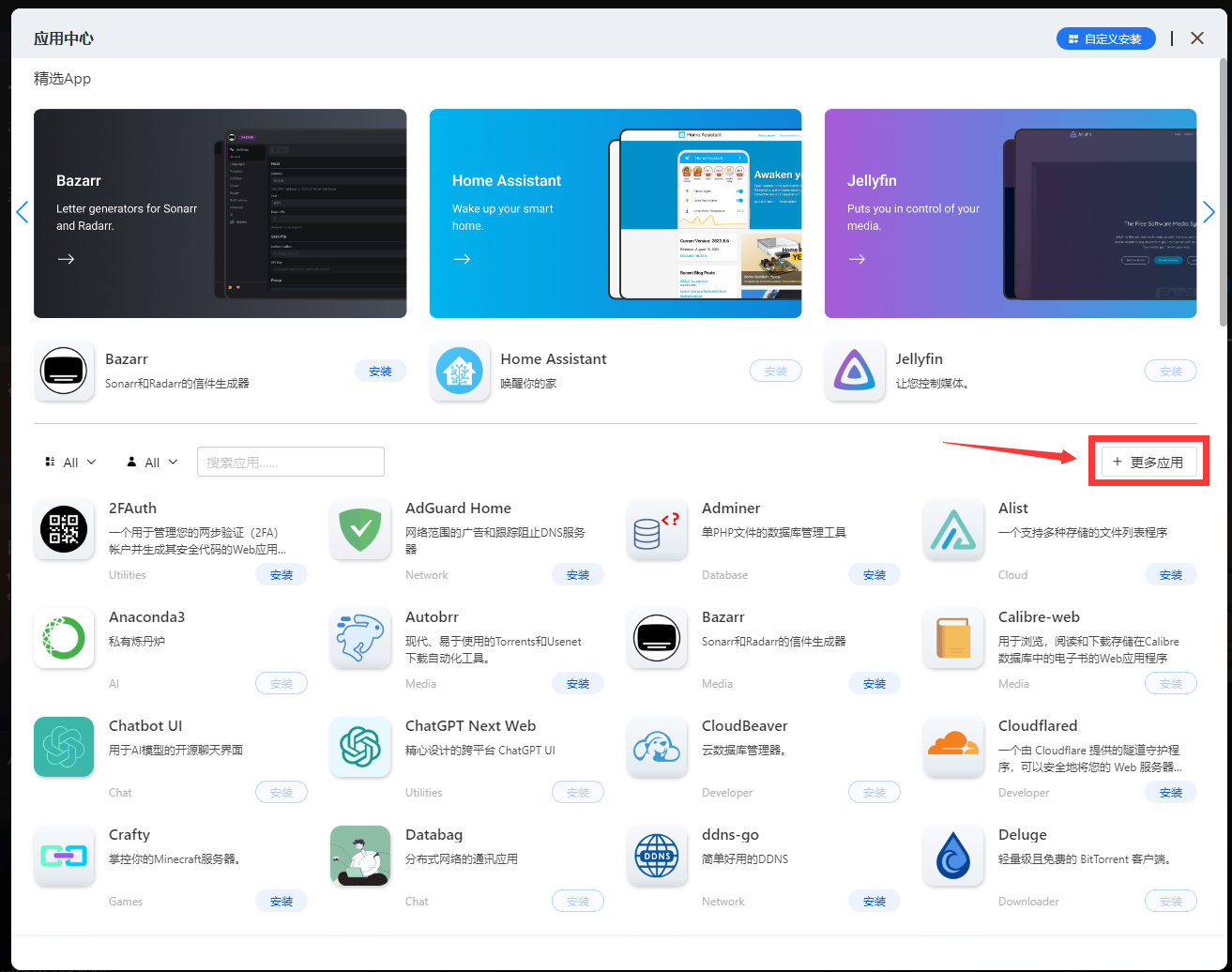Install Adminer app
Screen dimensions: 1232x972
point(875,575)
